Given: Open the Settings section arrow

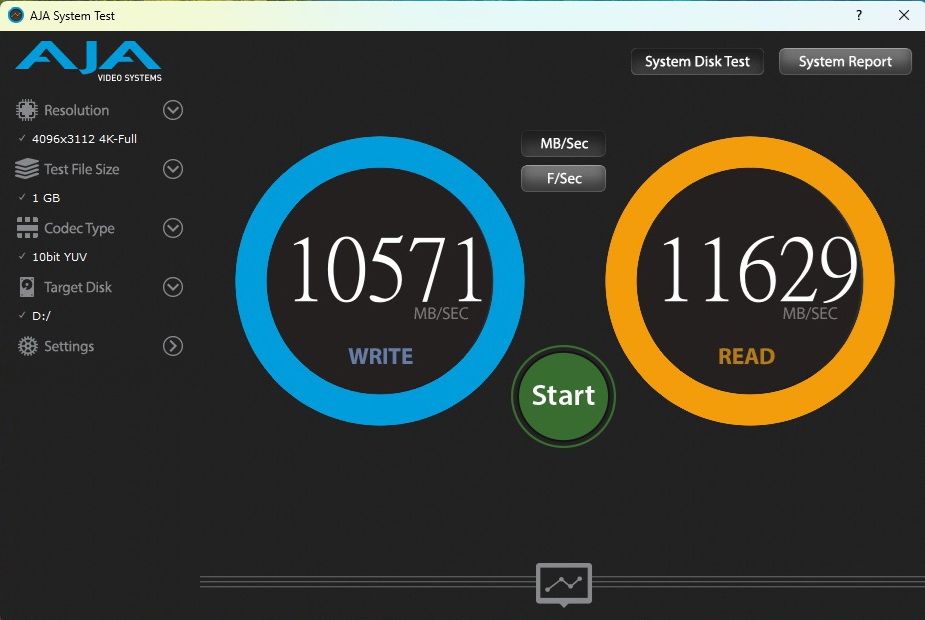Looking at the screenshot, I should click(173, 346).
